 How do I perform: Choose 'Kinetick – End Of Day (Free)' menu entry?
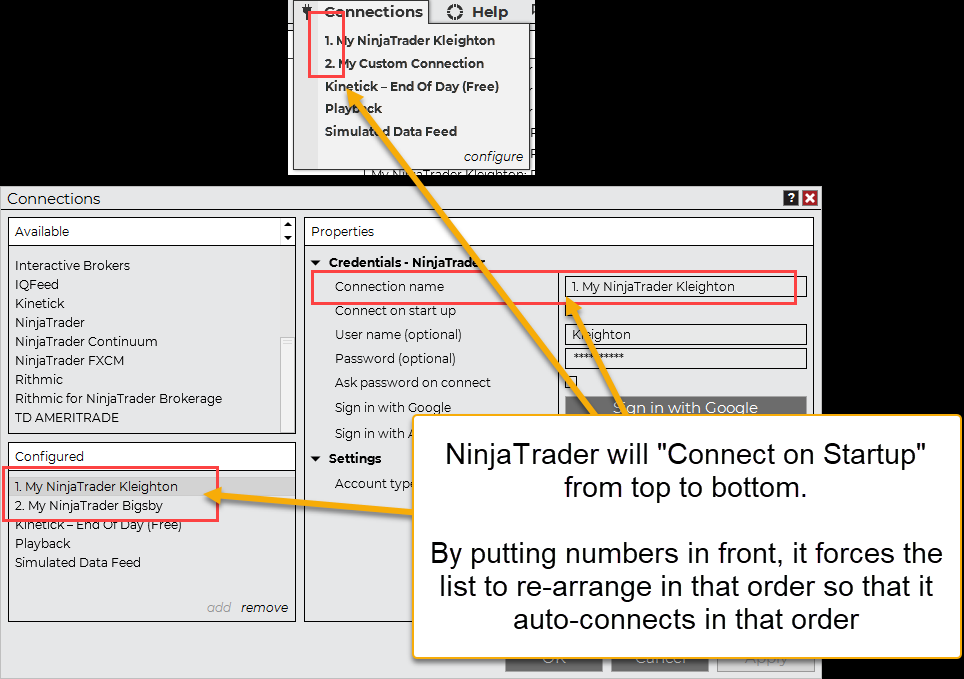411,86
